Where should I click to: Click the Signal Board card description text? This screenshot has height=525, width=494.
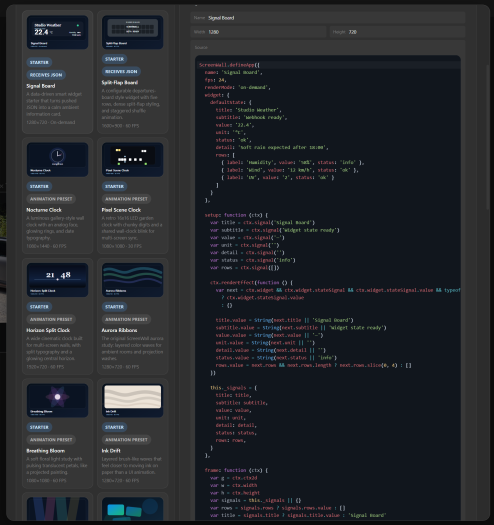(55, 104)
